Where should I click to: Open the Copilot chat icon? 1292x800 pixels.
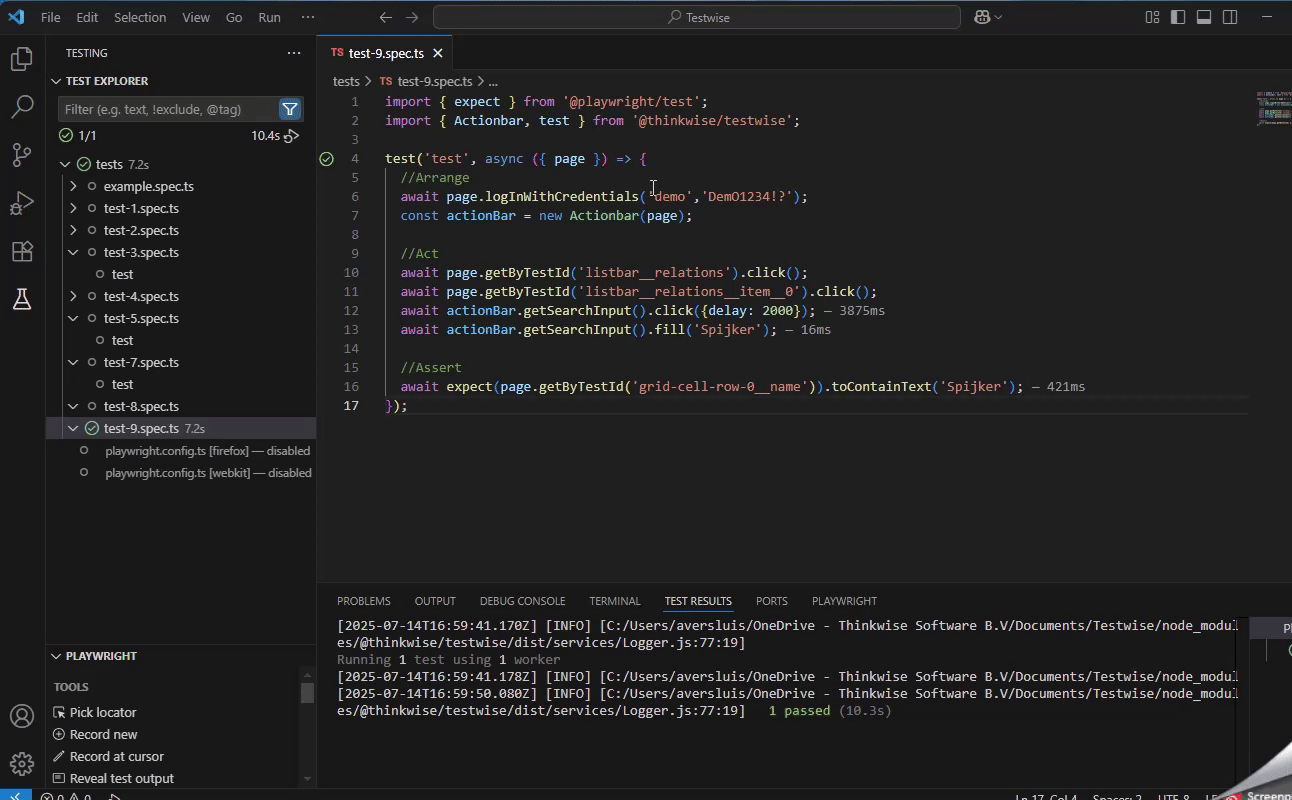[x=982, y=17]
